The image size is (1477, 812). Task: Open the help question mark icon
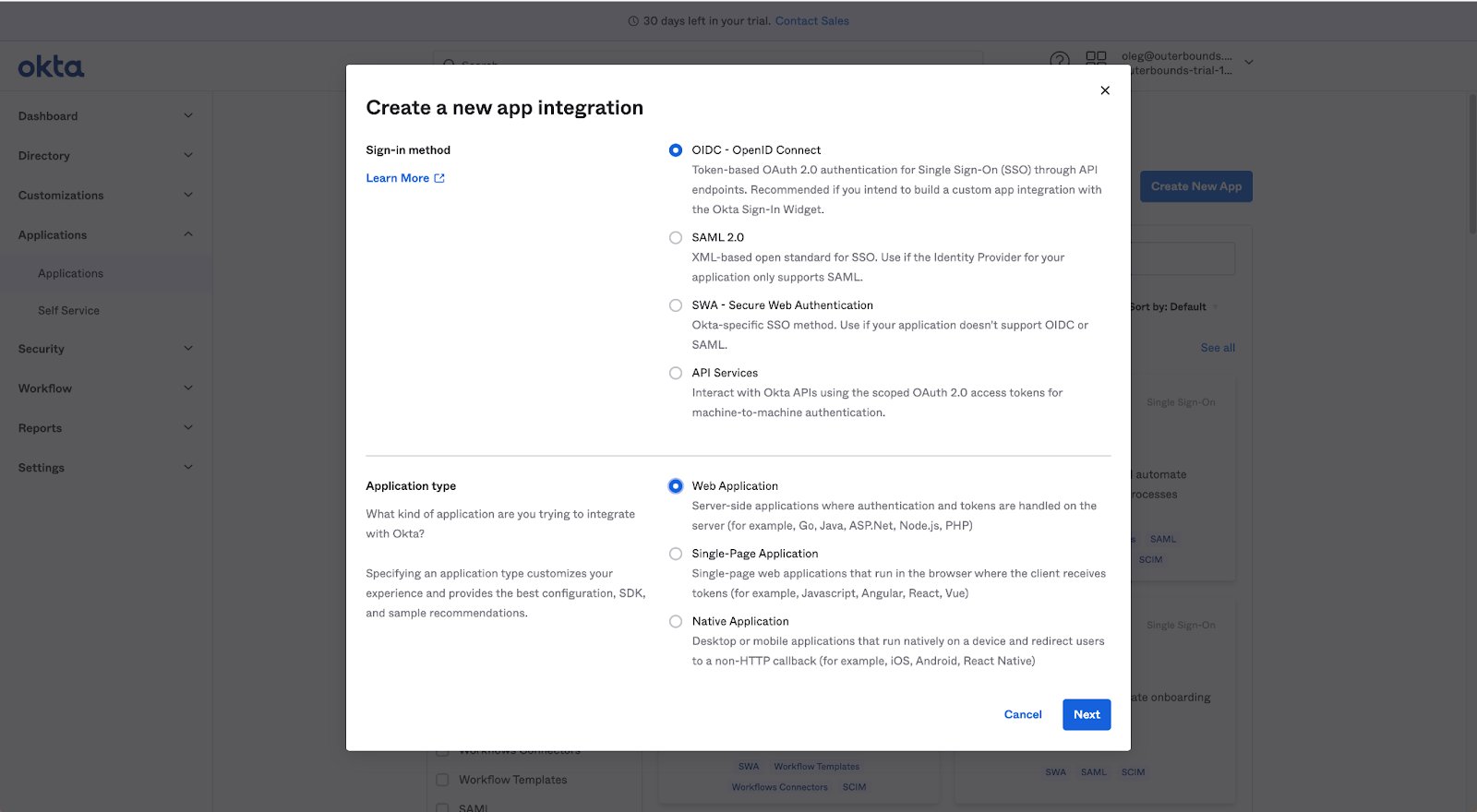coord(1060,60)
